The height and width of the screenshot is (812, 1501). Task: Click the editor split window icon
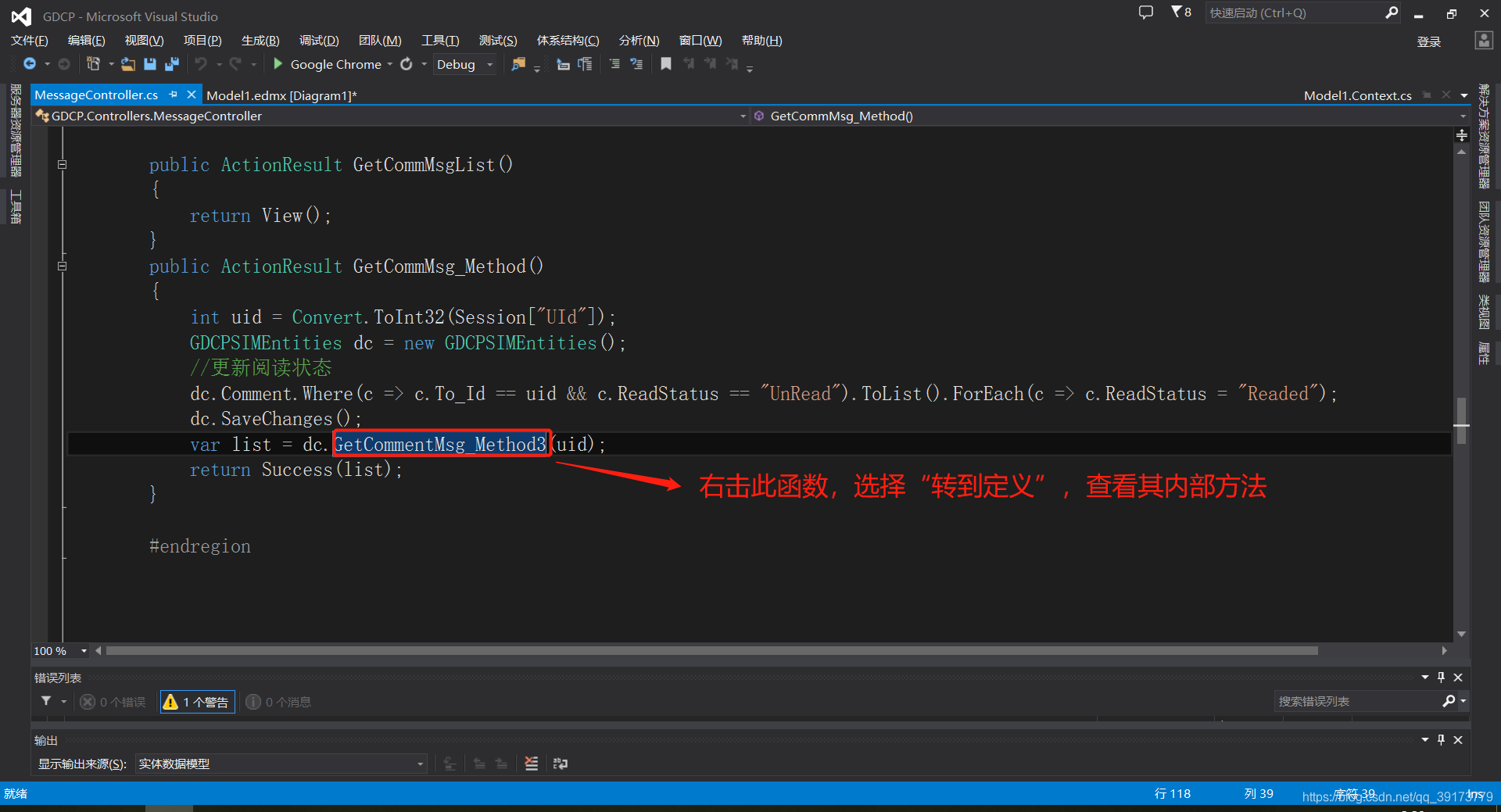[x=1461, y=135]
